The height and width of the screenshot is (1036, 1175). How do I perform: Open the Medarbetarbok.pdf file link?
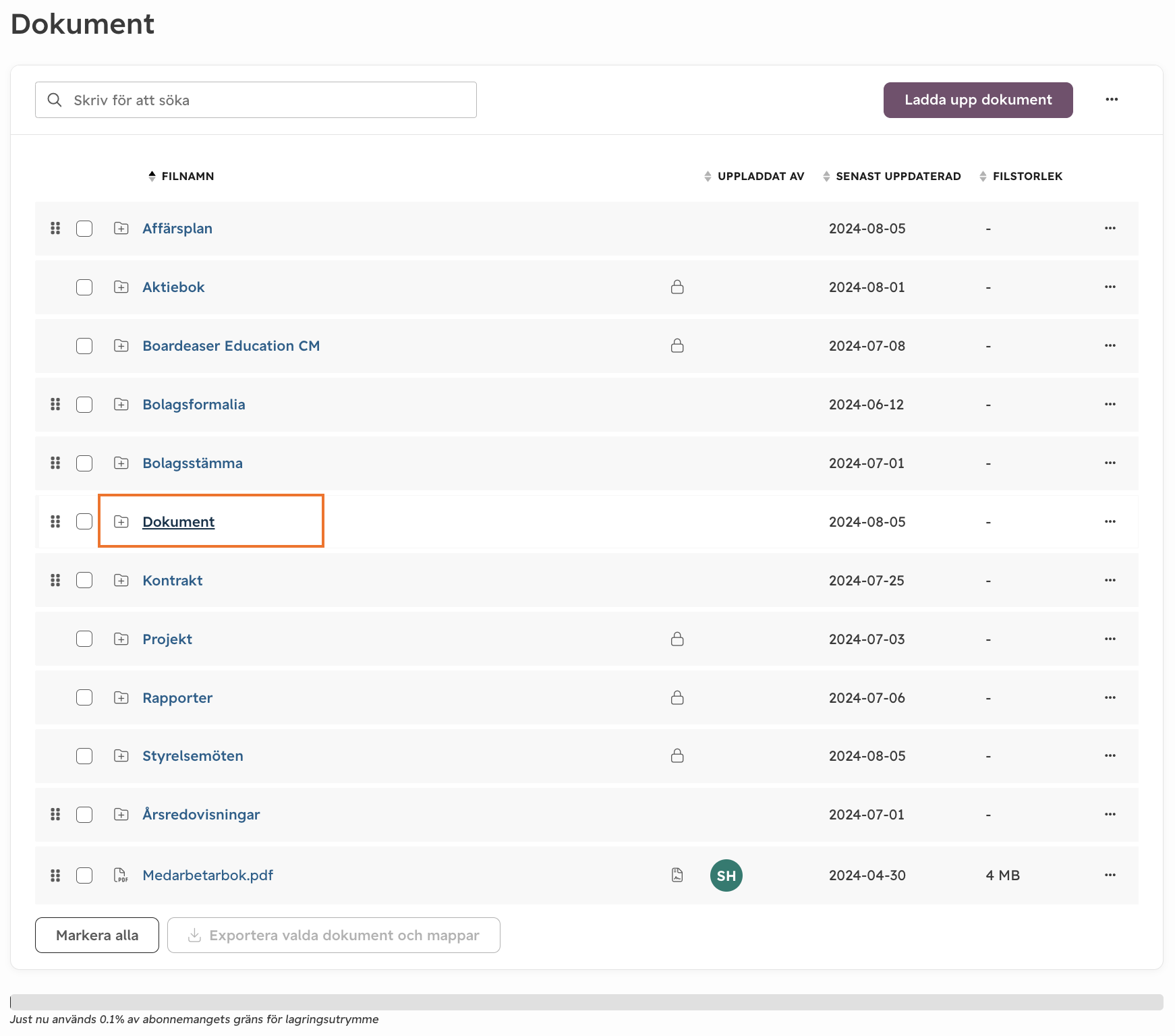[x=208, y=875]
